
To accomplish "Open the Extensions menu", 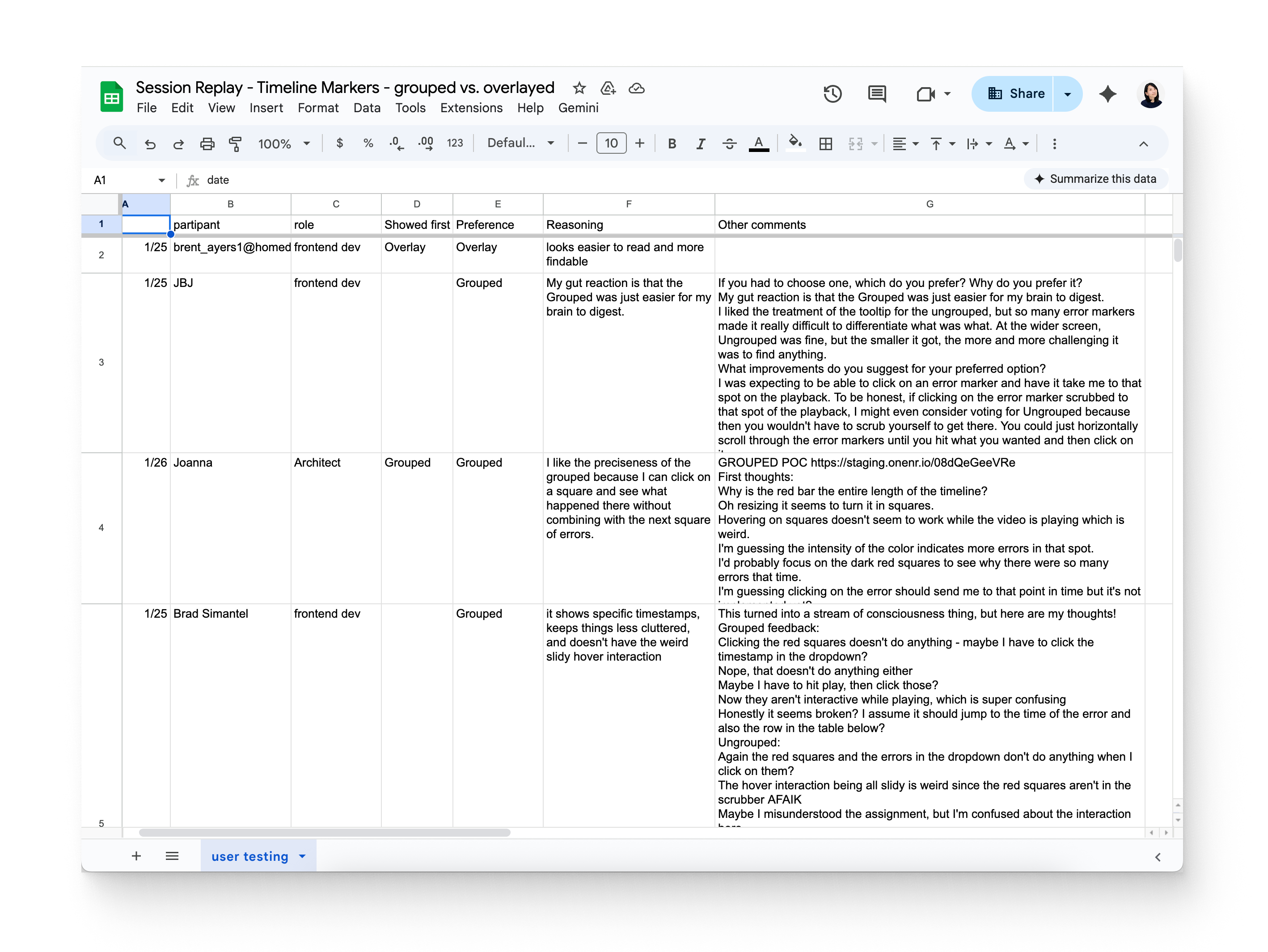I will click(471, 108).
